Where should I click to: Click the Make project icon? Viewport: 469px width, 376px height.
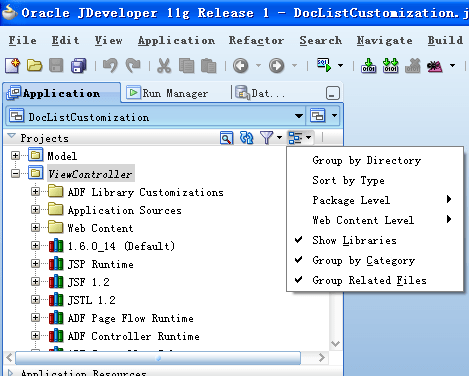(x=368, y=65)
